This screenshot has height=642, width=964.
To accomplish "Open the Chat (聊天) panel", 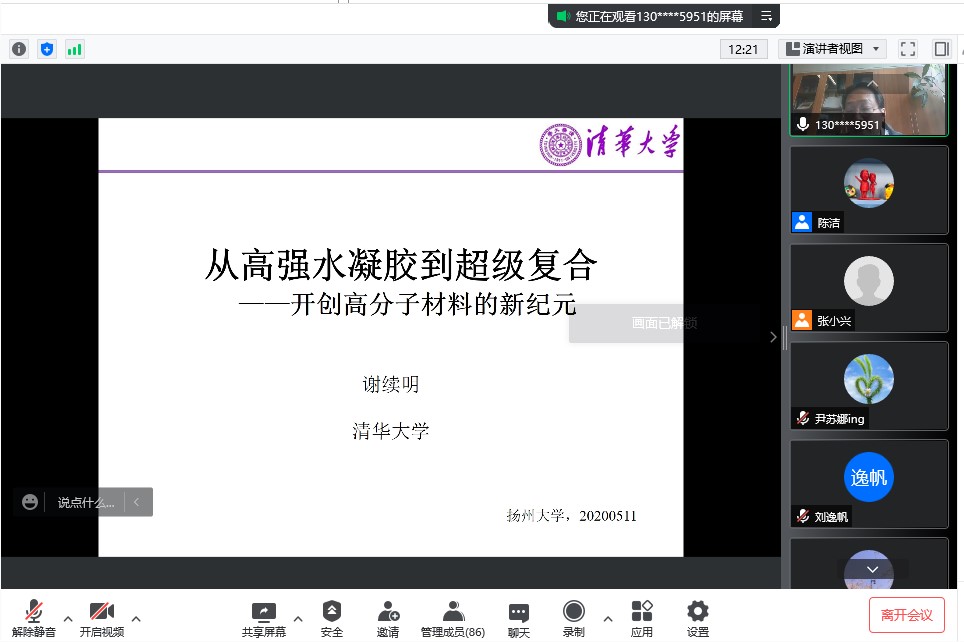I will 518,618.
